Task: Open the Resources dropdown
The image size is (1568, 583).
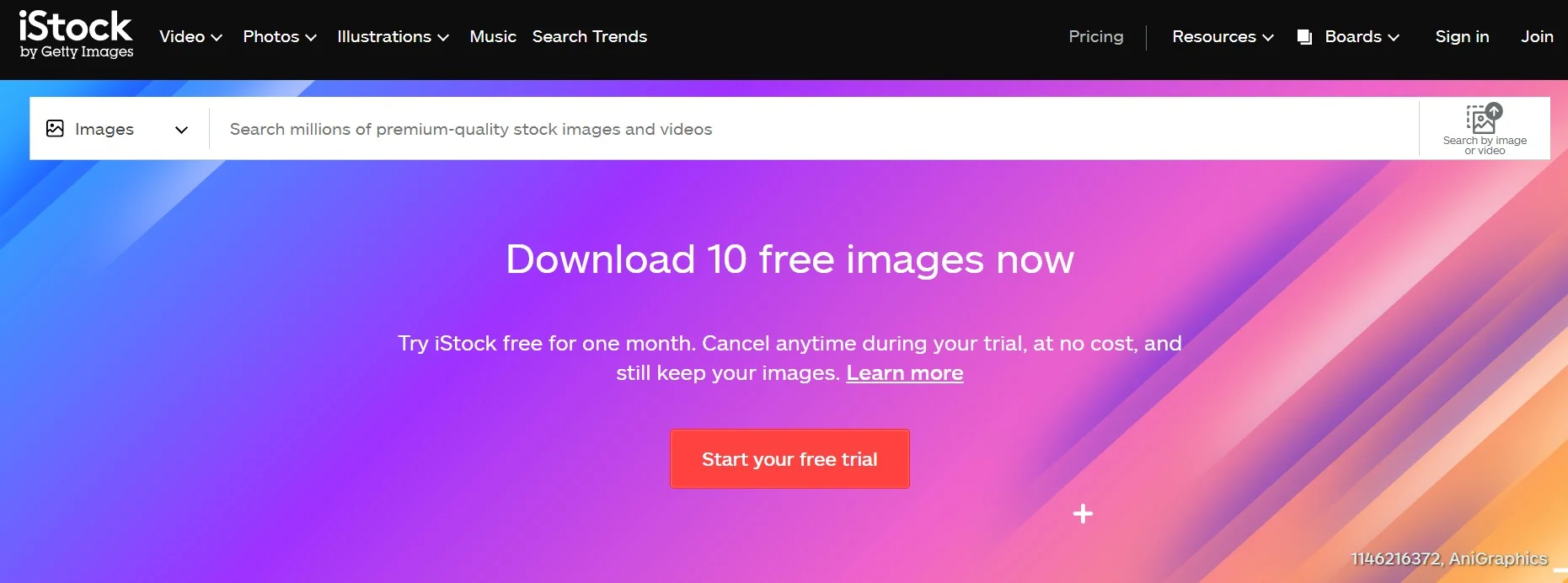Action: [1222, 37]
